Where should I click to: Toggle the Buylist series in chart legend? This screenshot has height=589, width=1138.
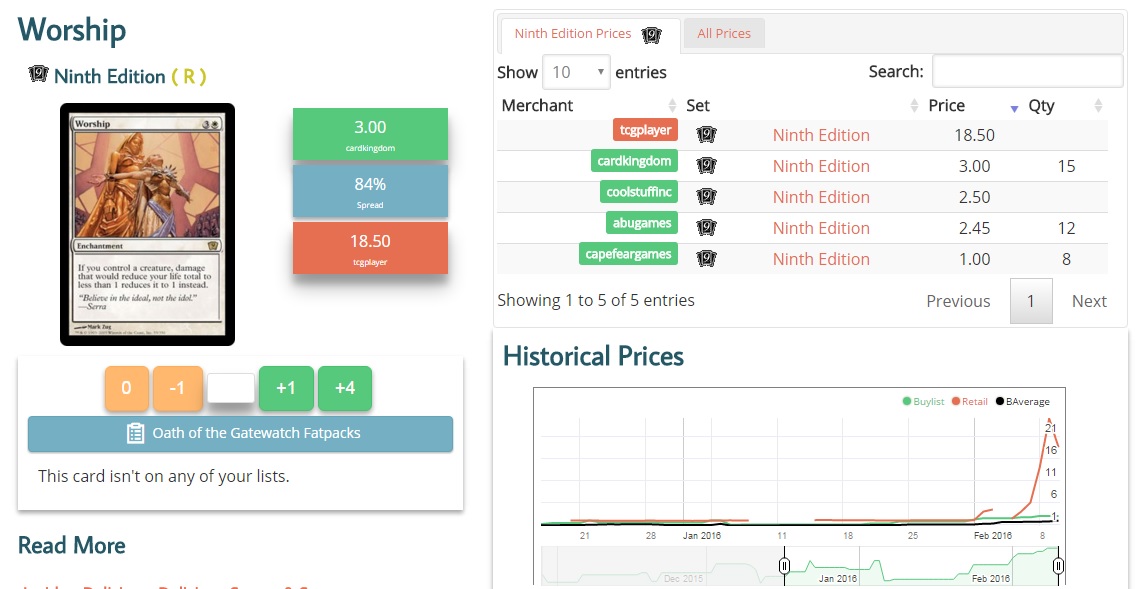coord(927,402)
